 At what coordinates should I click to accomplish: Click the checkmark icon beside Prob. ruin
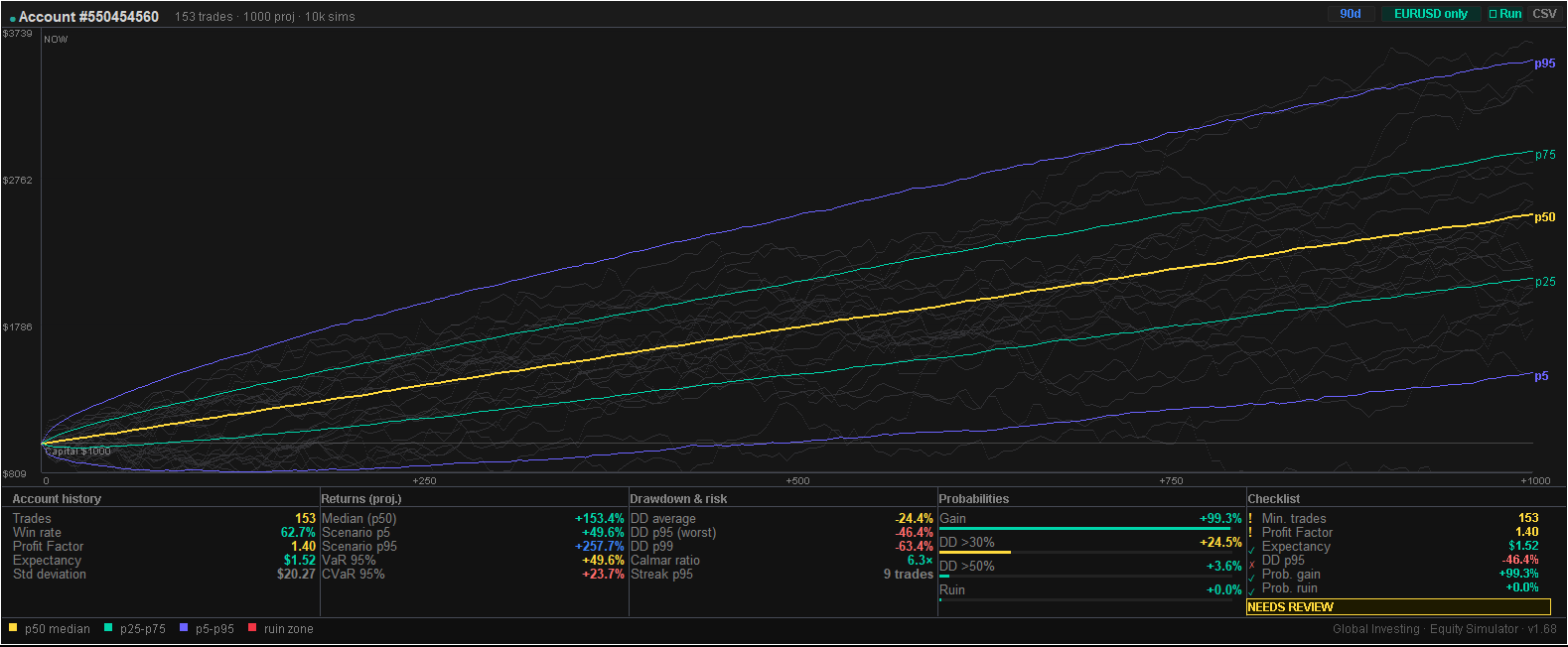tap(1251, 591)
